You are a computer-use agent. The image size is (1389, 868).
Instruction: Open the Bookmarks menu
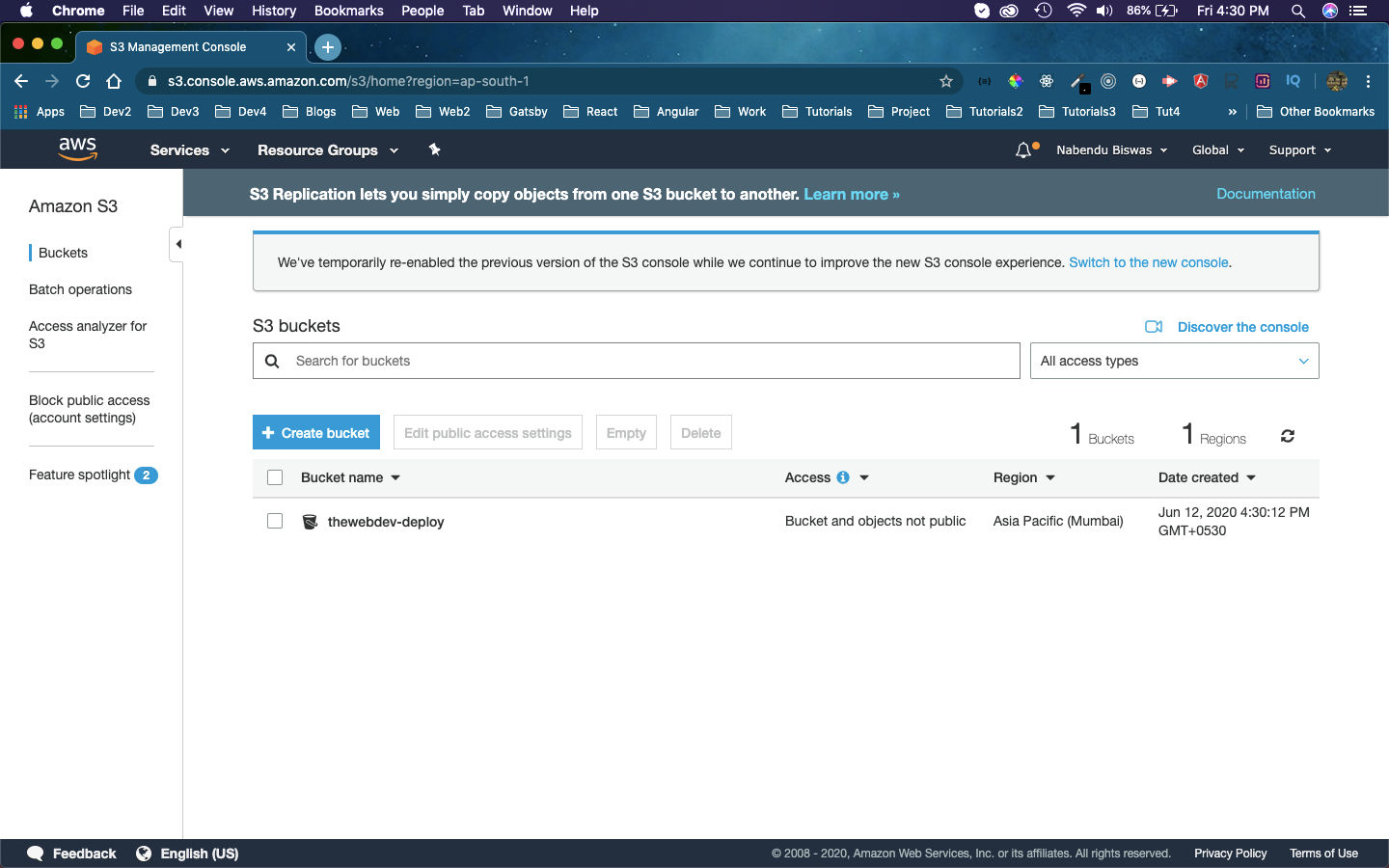click(349, 11)
